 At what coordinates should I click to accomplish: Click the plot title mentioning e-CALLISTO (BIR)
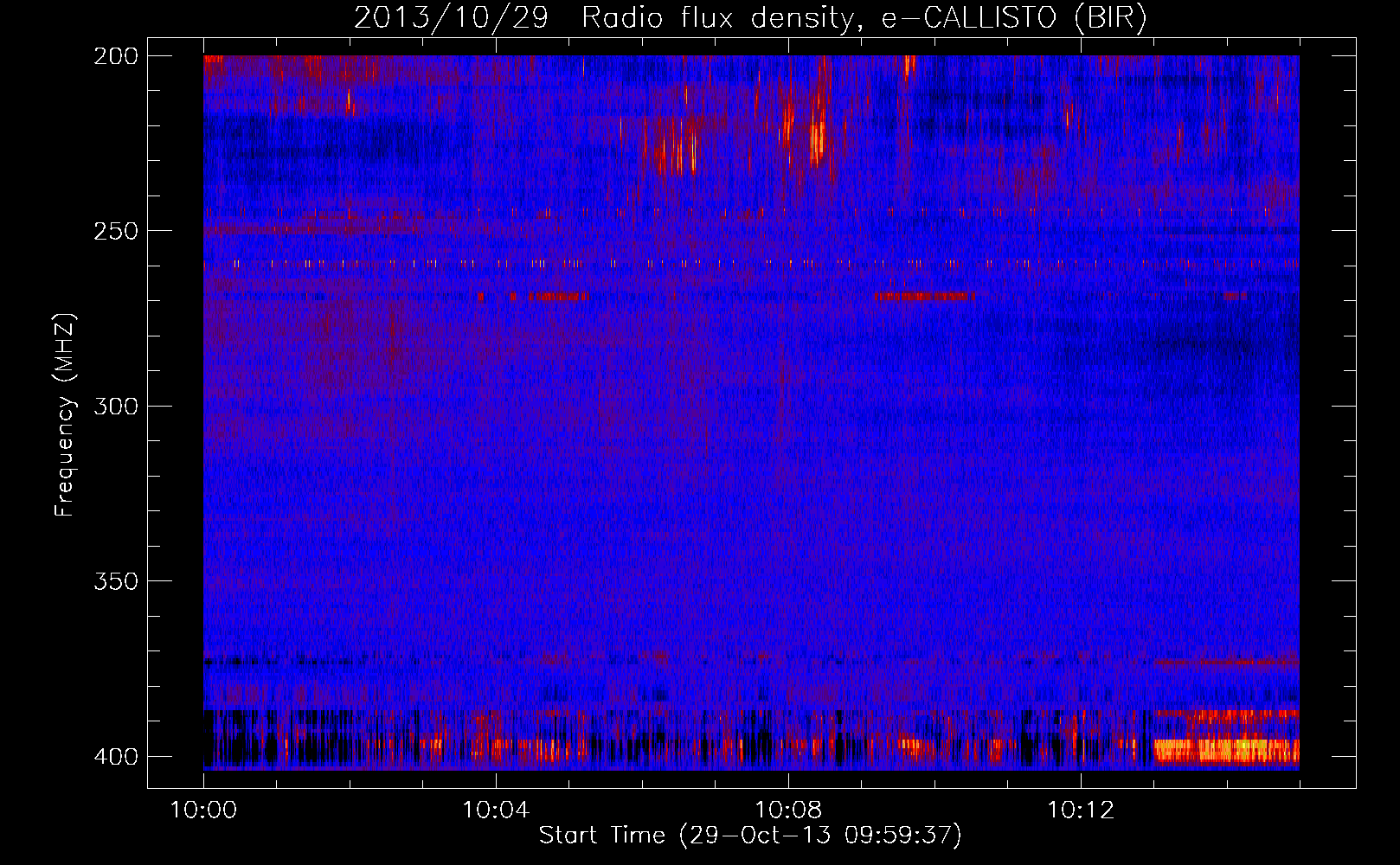pyautogui.click(x=750, y=17)
